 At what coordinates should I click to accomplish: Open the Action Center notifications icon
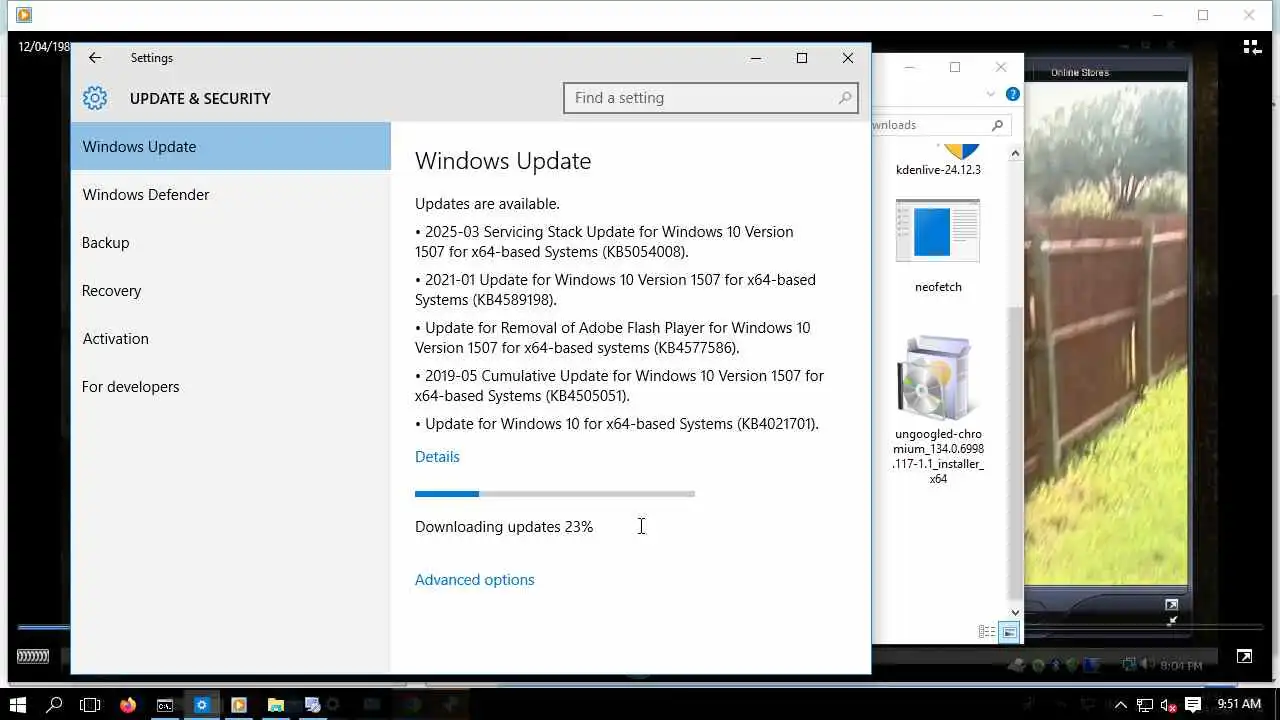[x=1192, y=705]
